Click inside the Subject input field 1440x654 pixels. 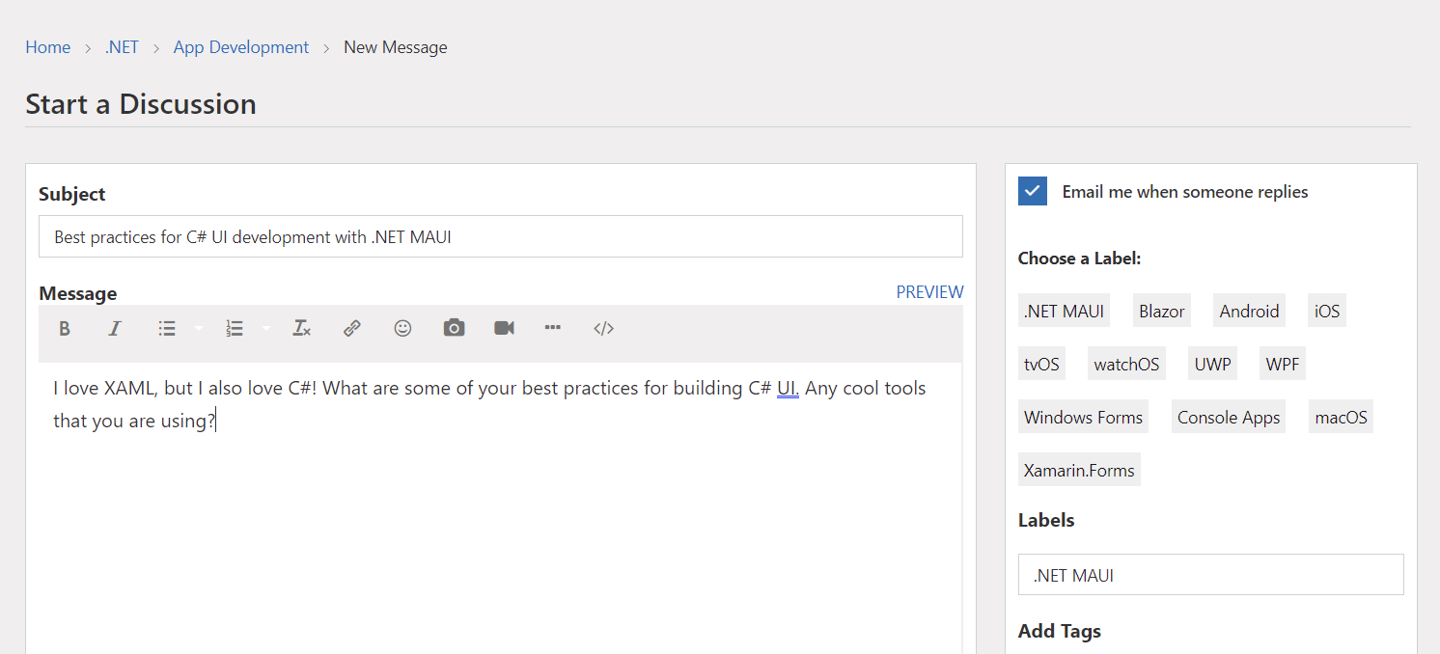click(500, 236)
